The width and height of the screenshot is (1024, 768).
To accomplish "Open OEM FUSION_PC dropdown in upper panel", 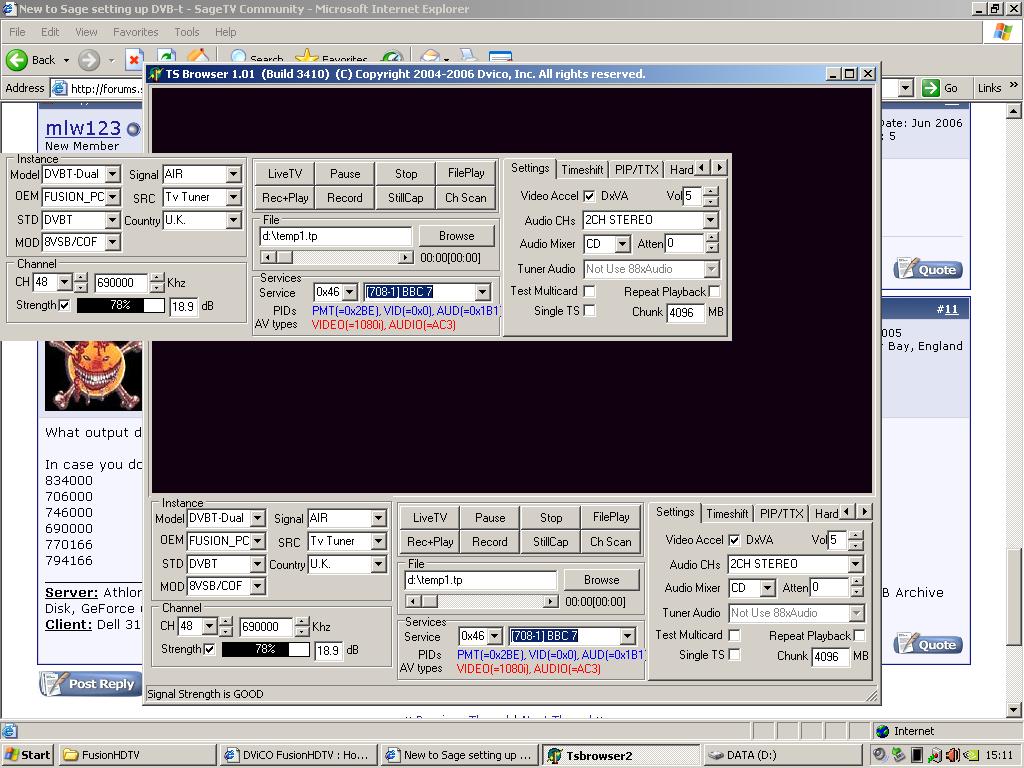I will click(112, 197).
